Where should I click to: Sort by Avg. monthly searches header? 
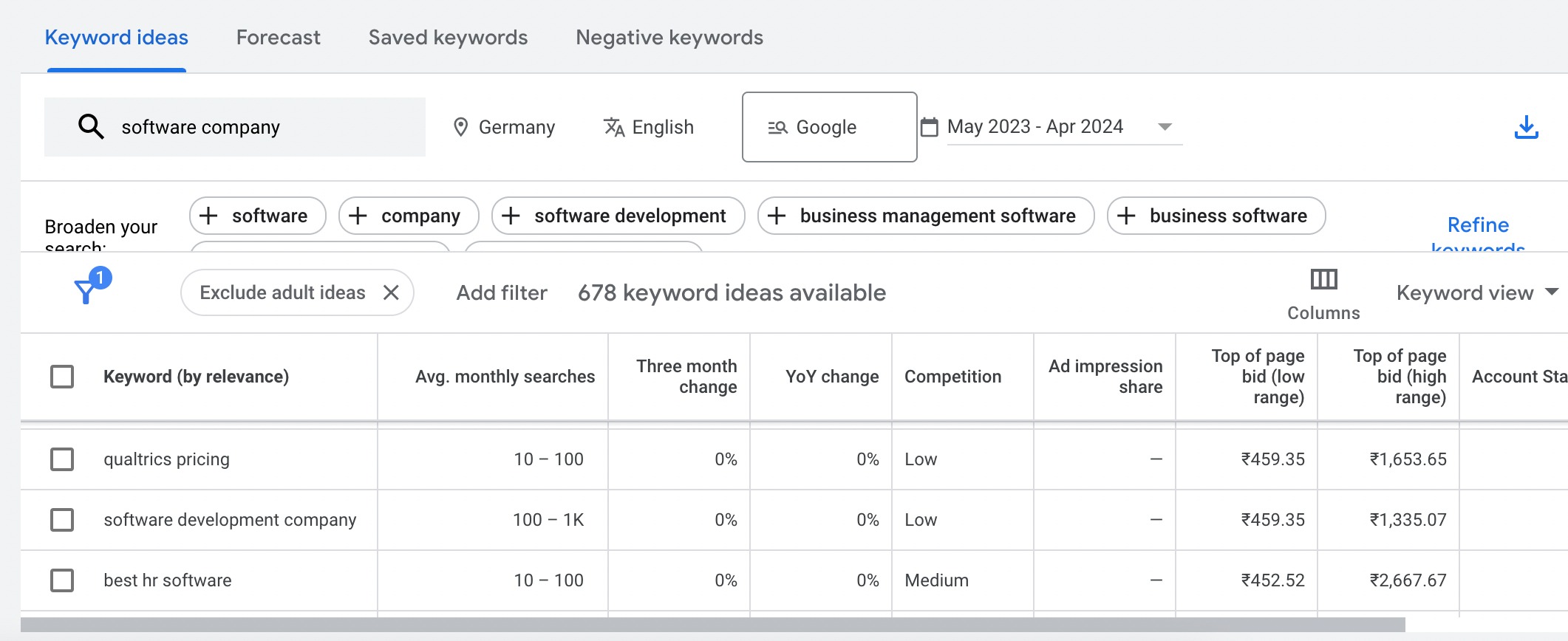(505, 377)
